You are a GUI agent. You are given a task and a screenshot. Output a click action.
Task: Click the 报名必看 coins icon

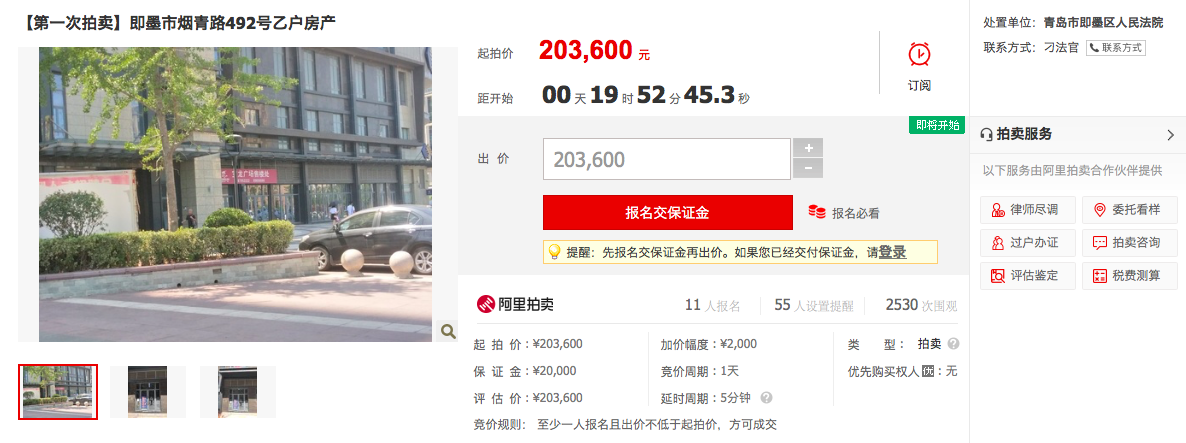(816, 212)
